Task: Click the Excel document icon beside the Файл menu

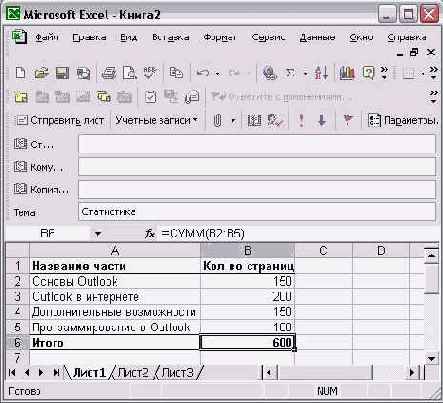Action: pos(19,36)
